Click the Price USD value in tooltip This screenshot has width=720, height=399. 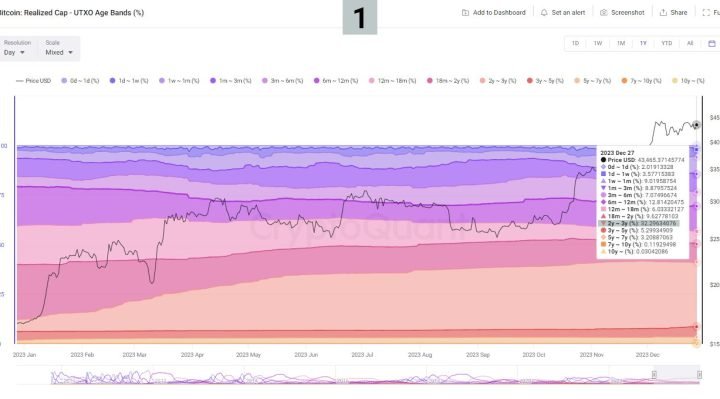coord(661,160)
